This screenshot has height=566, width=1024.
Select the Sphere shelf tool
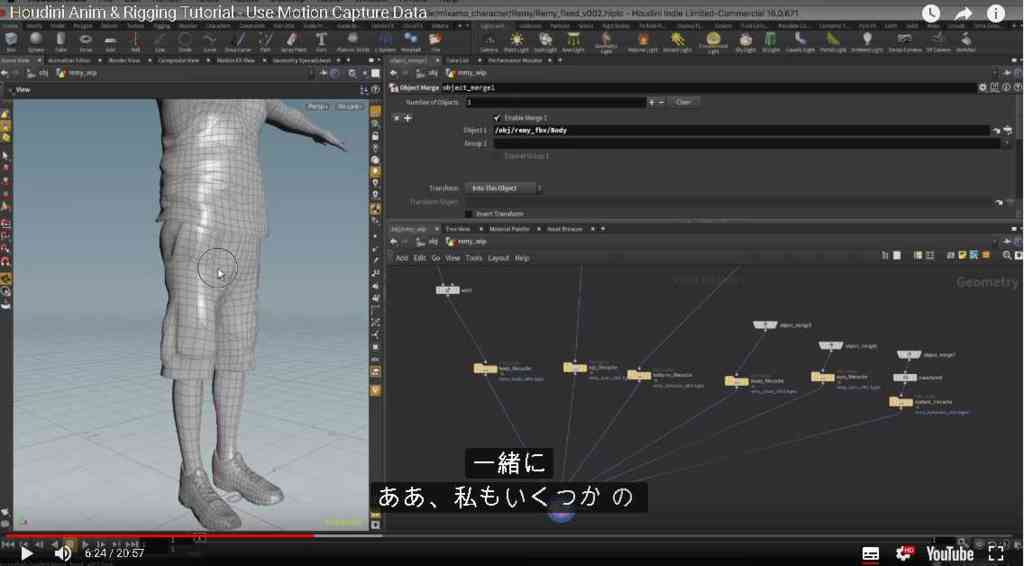point(36,42)
